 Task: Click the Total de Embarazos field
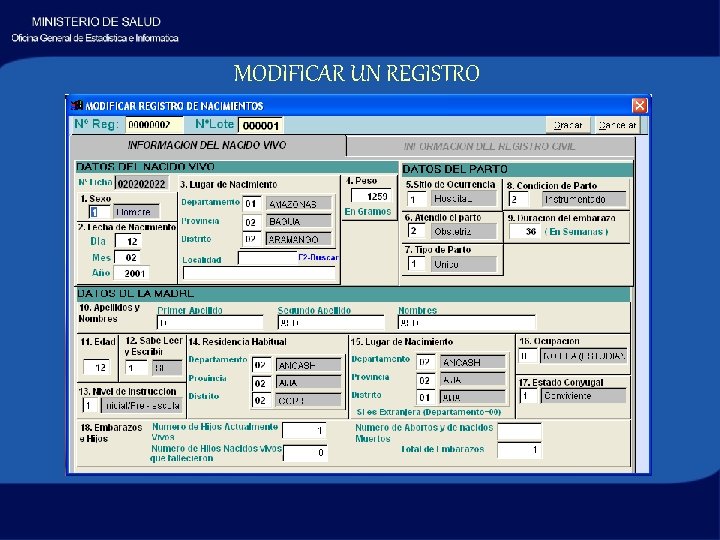click(x=519, y=450)
